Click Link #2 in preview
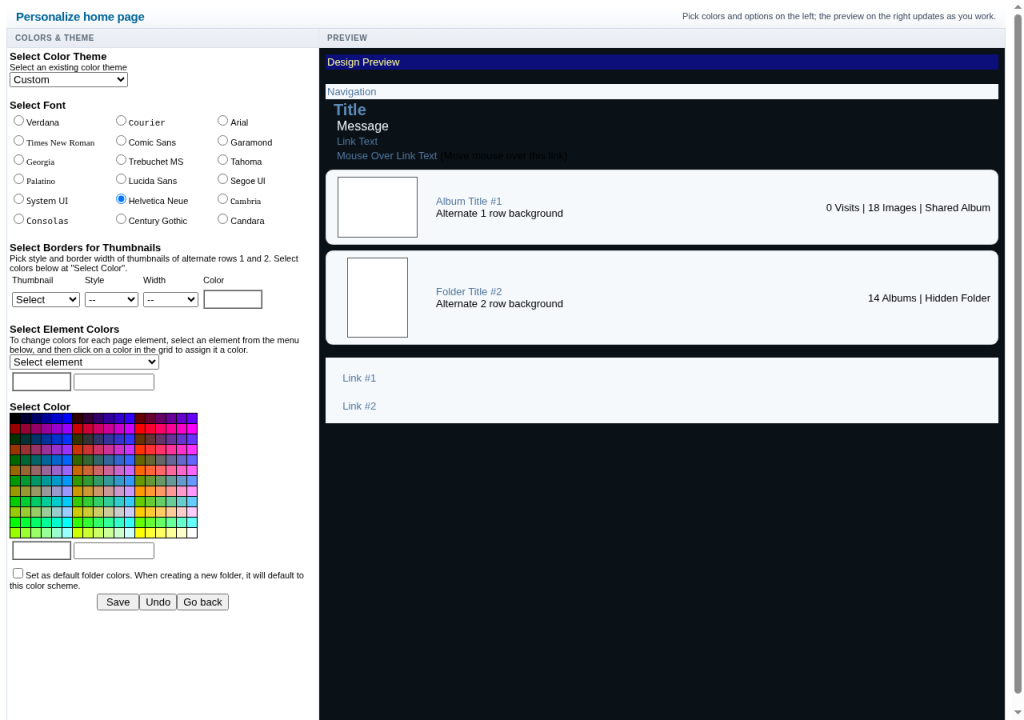Viewport: 1024px width, 720px height. click(359, 406)
